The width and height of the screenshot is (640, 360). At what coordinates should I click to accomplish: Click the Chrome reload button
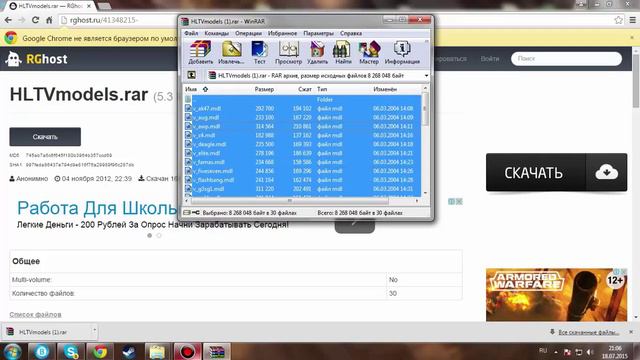[35, 20]
